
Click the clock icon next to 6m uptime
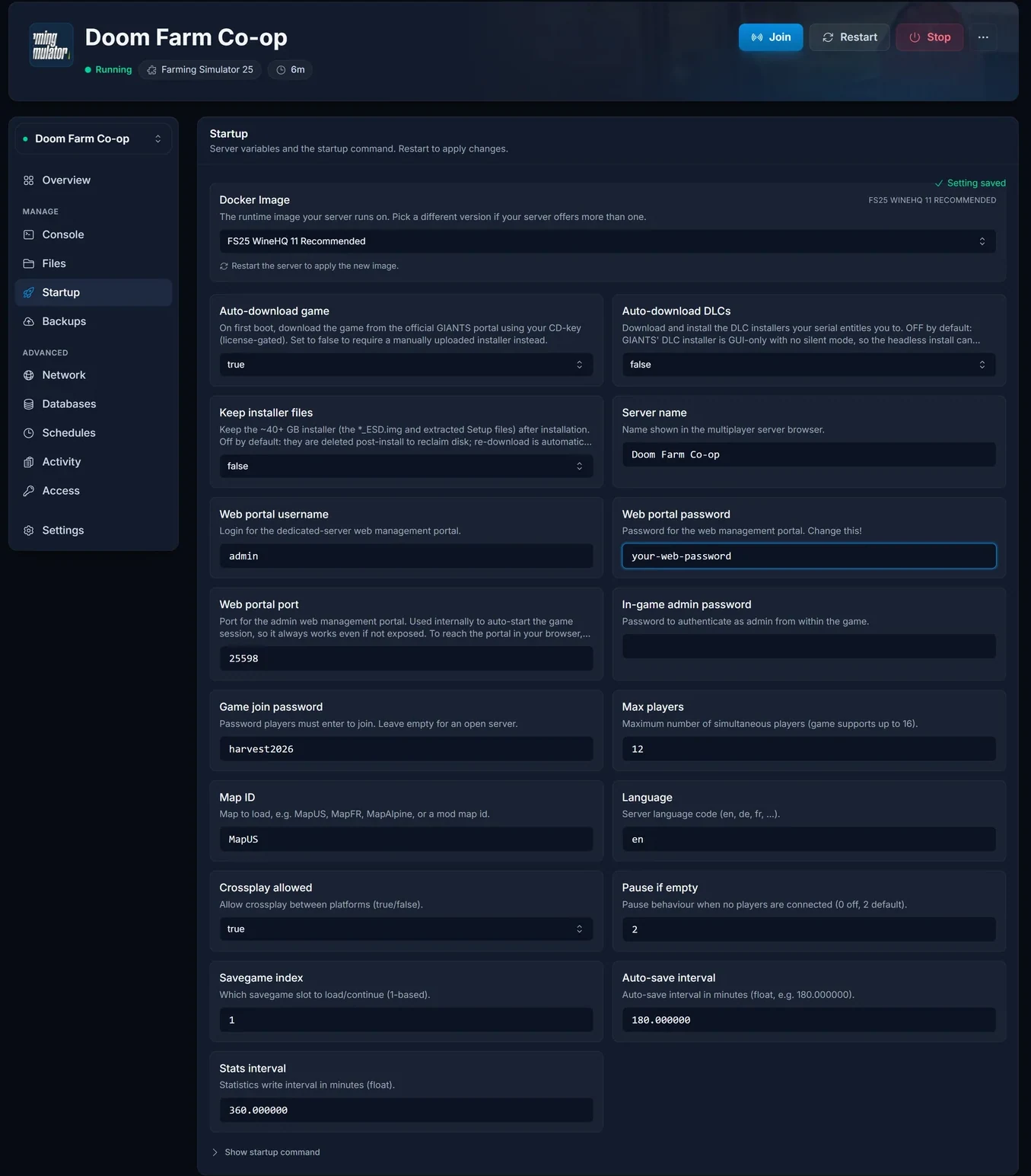coord(281,70)
